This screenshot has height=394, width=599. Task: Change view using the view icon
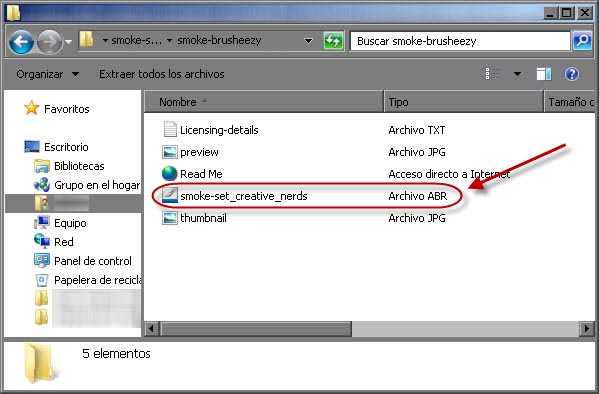493,74
